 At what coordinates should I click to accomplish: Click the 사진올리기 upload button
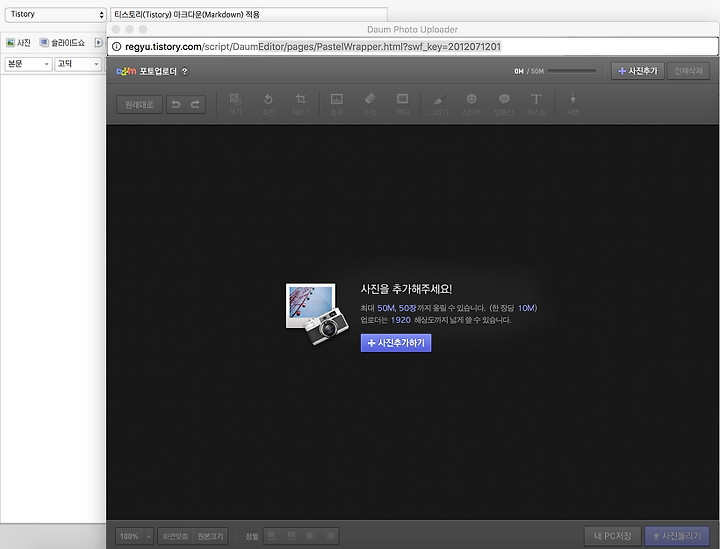tap(677, 536)
